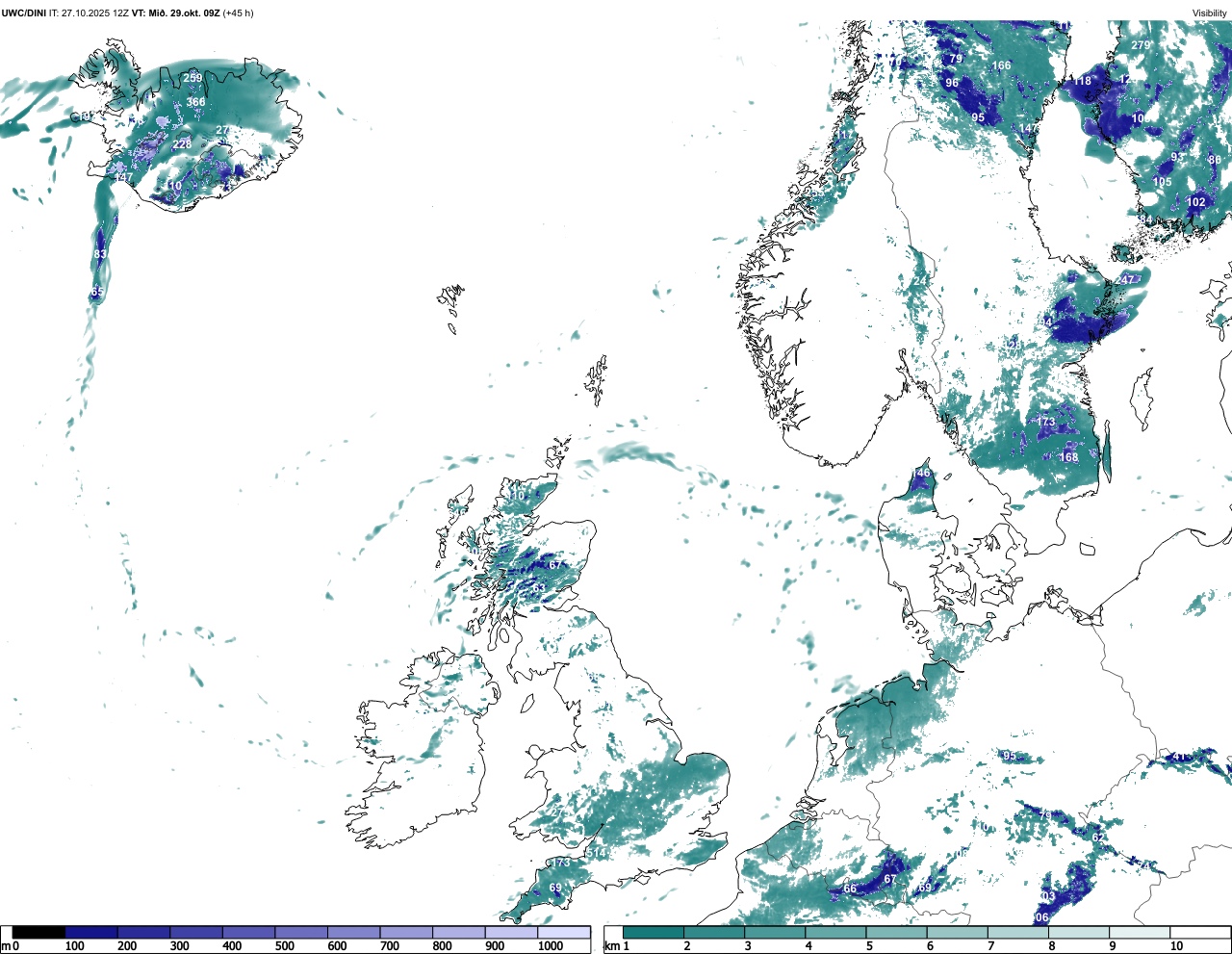This screenshot has height=954, width=1232.
Task: Click the '247' value near Stockholm area
Action: (x=1125, y=280)
